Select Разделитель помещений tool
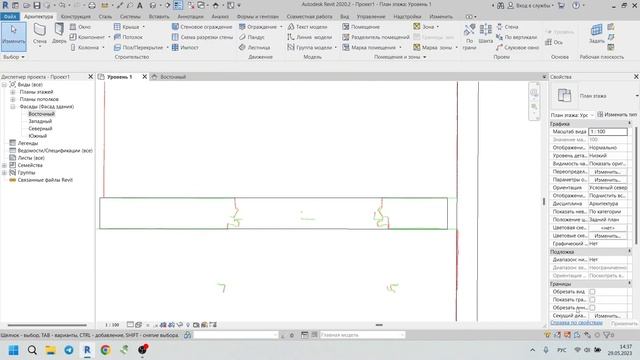 coord(376,37)
